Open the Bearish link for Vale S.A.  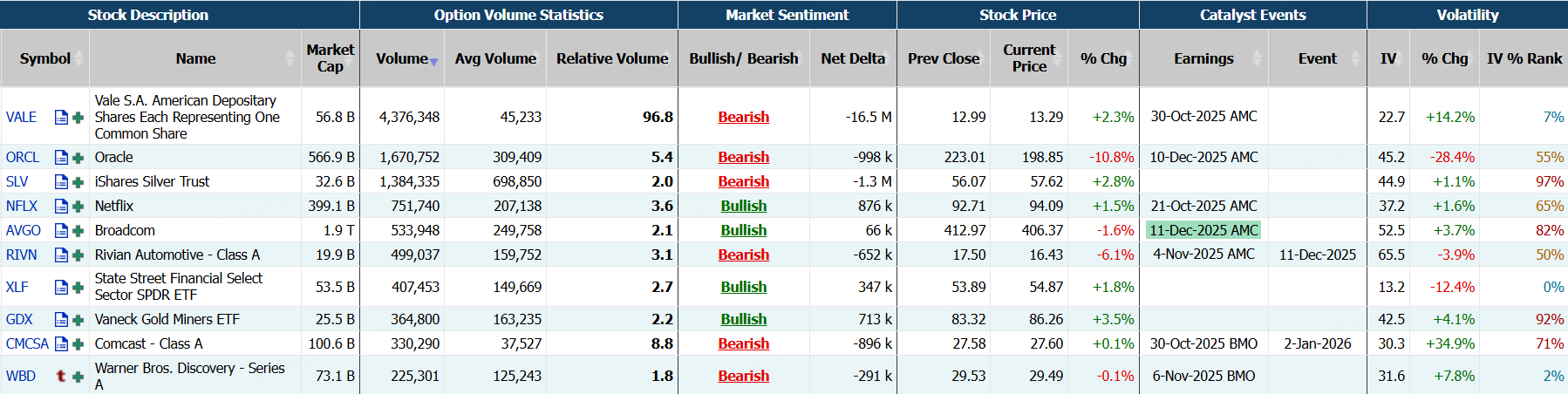[x=743, y=117]
